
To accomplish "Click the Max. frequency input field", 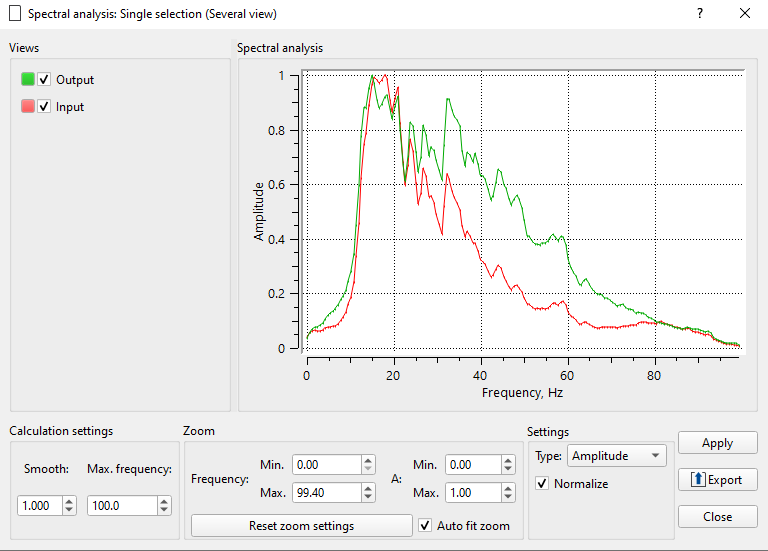I will point(122,505).
